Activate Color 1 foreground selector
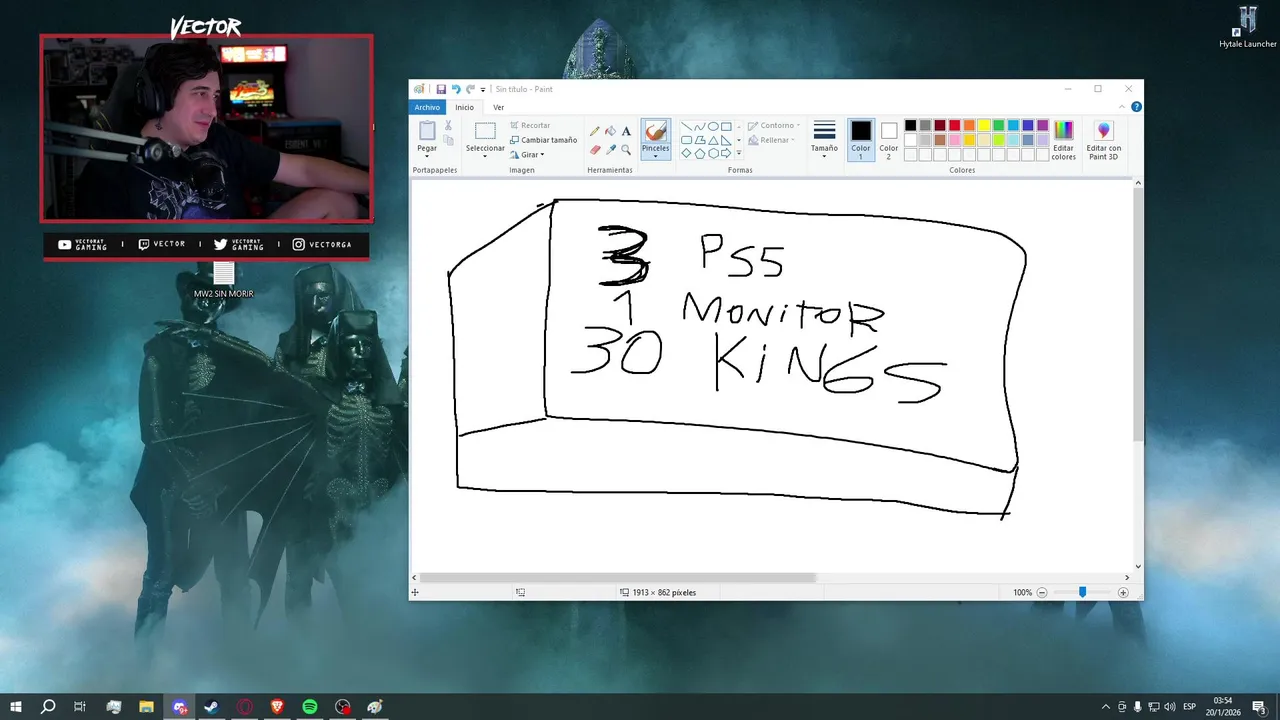 (861, 140)
